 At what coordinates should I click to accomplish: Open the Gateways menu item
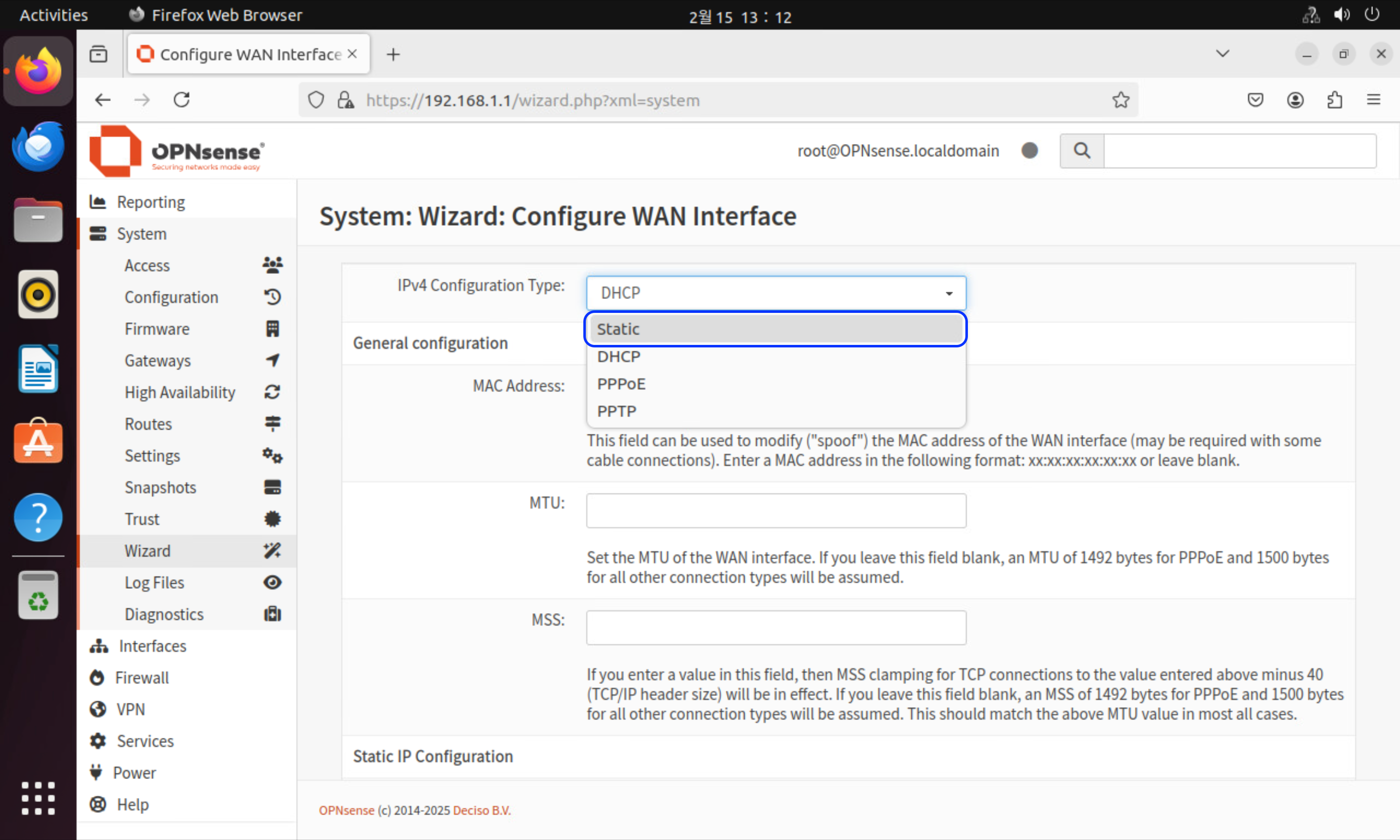click(157, 360)
